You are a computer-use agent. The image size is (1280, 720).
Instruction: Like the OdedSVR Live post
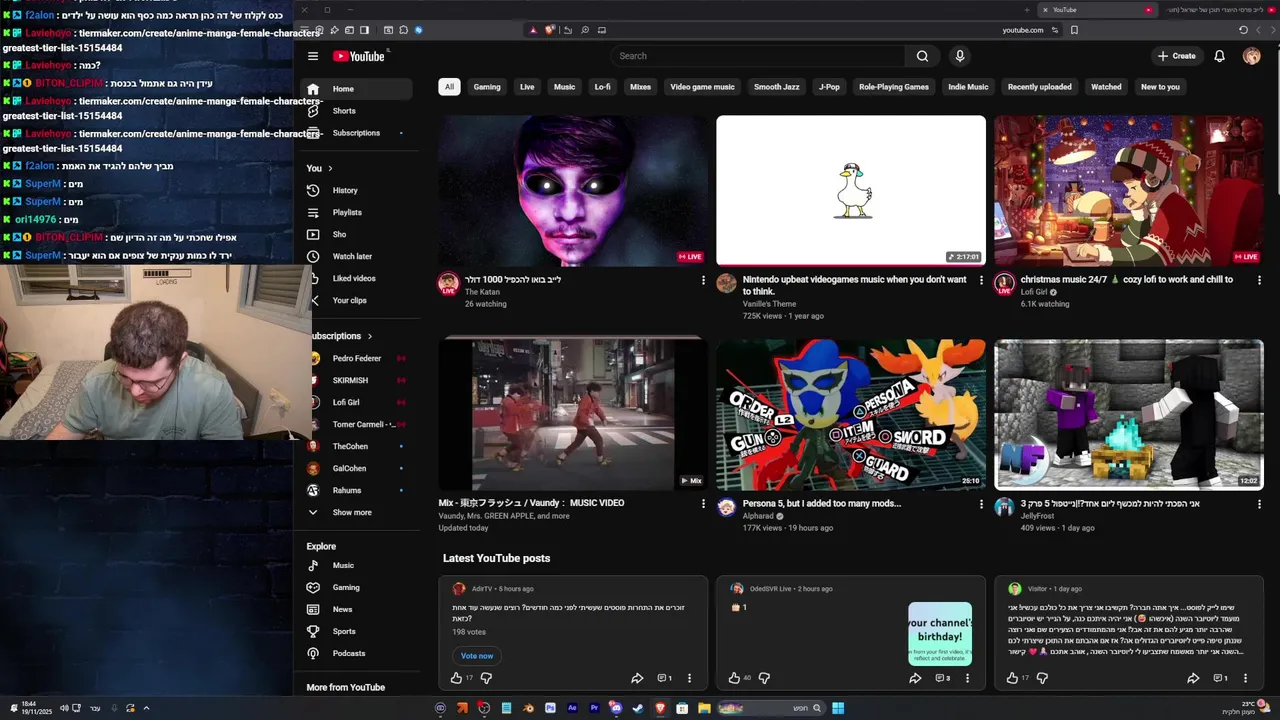[734, 678]
